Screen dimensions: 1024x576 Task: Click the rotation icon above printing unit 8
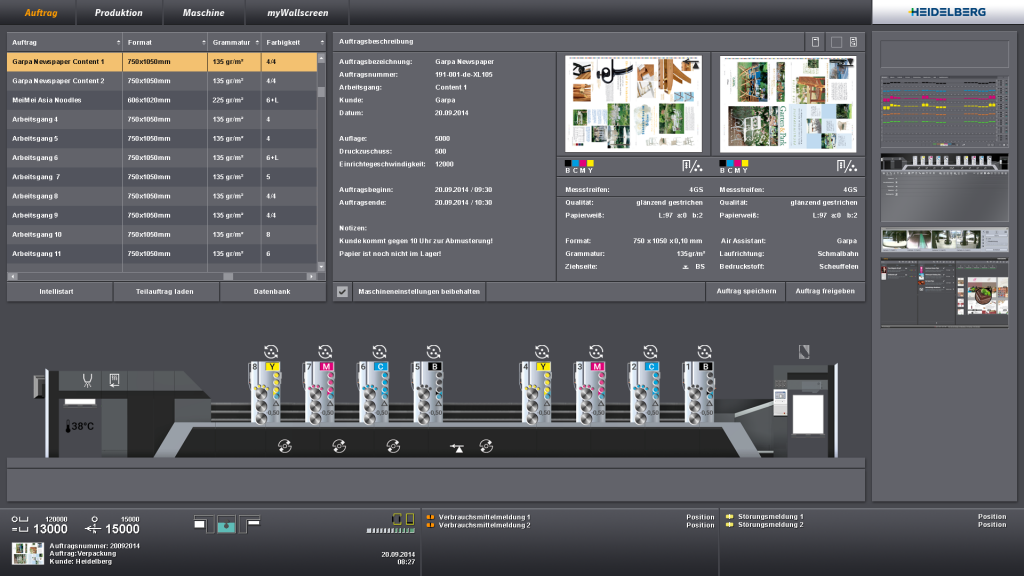[271, 351]
